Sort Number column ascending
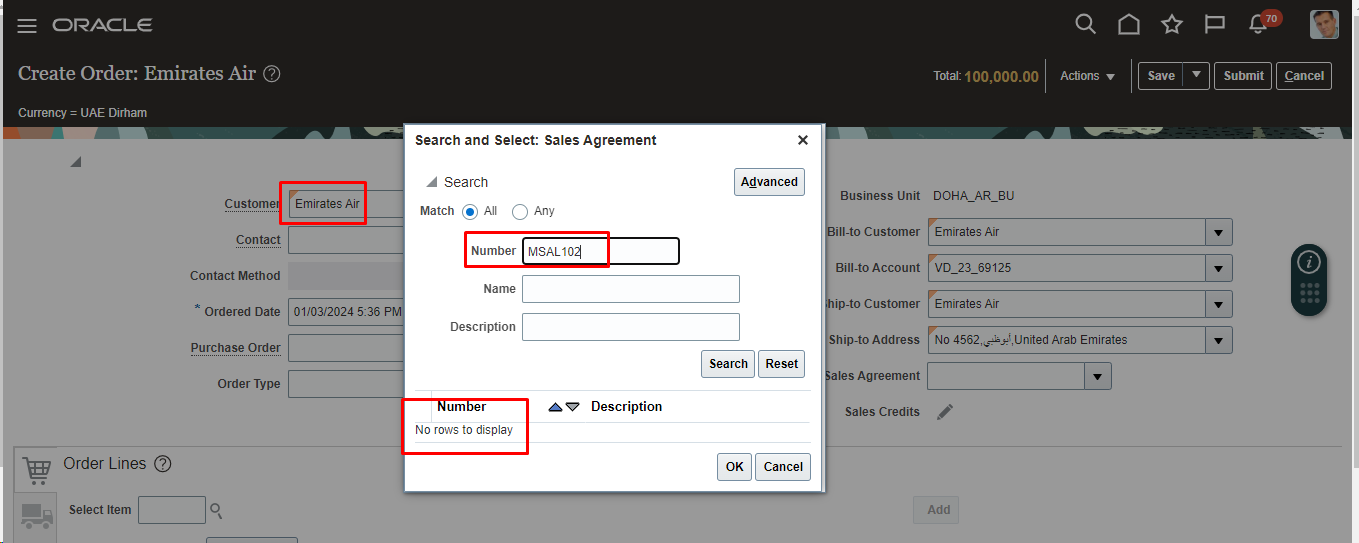The image size is (1359, 543). click(x=555, y=407)
